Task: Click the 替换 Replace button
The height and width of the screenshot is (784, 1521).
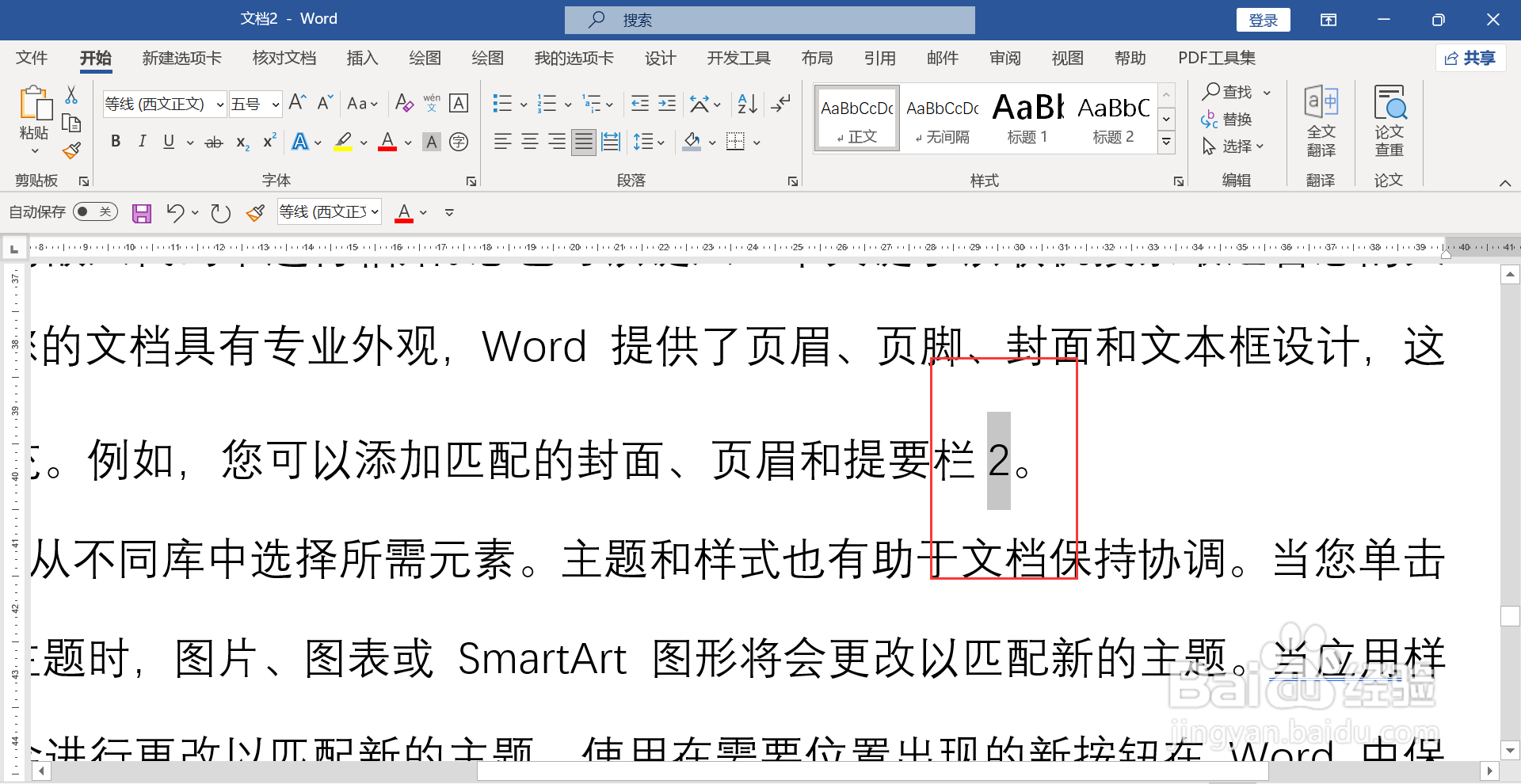Action: click(x=1226, y=120)
